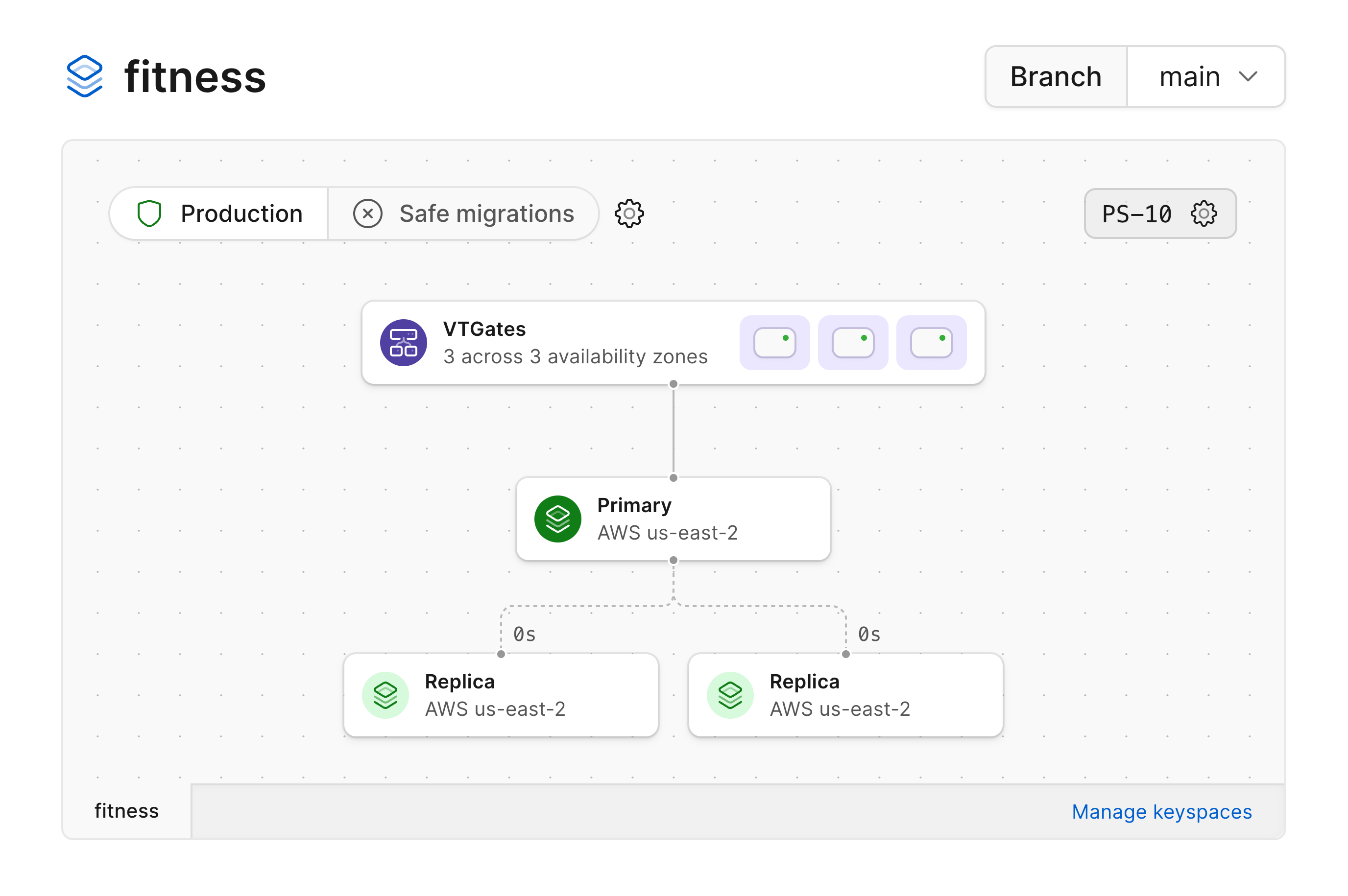Click the left Replica node icon

point(385,695)
